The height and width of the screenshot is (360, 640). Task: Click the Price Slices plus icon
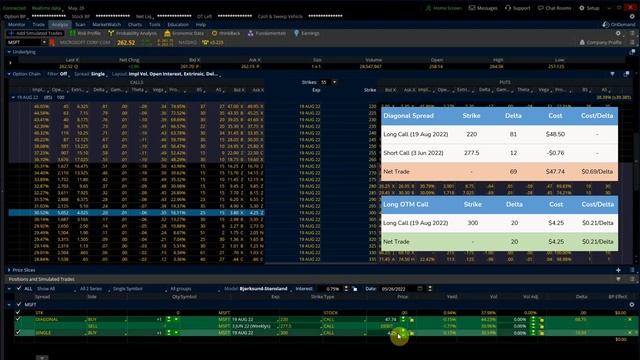618,270
